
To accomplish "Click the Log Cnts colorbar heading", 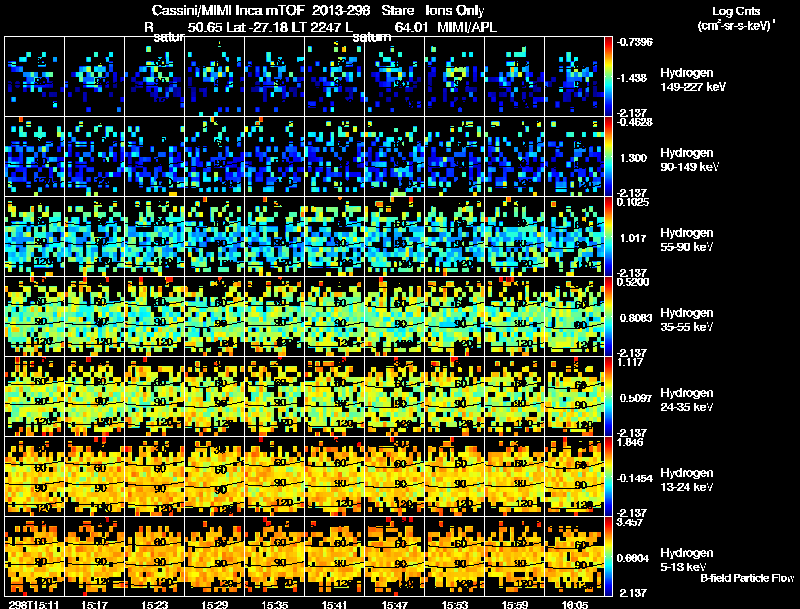I will tap(736, 11).
